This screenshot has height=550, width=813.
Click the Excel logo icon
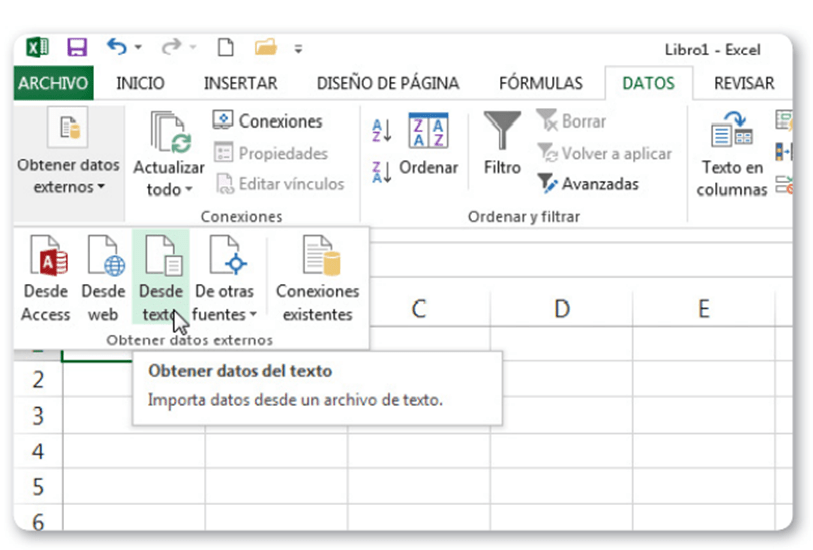click(37, 48)
